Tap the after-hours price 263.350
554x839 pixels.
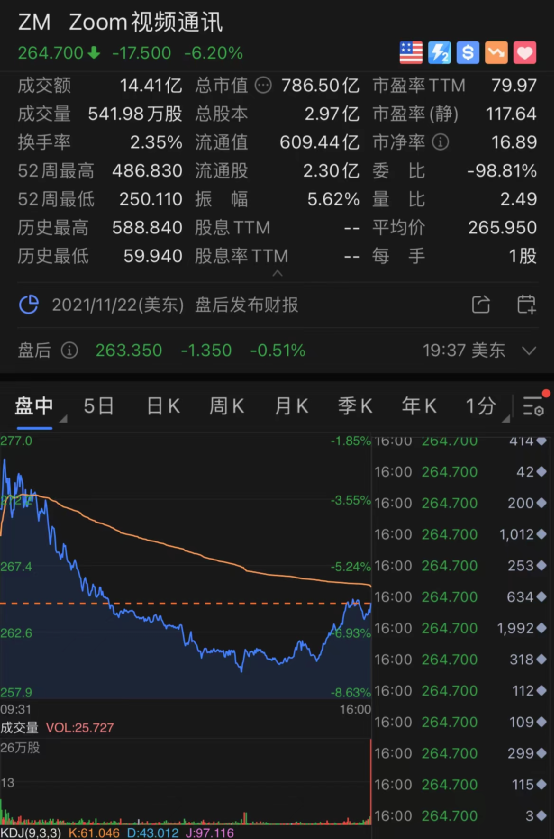point(128,350)
